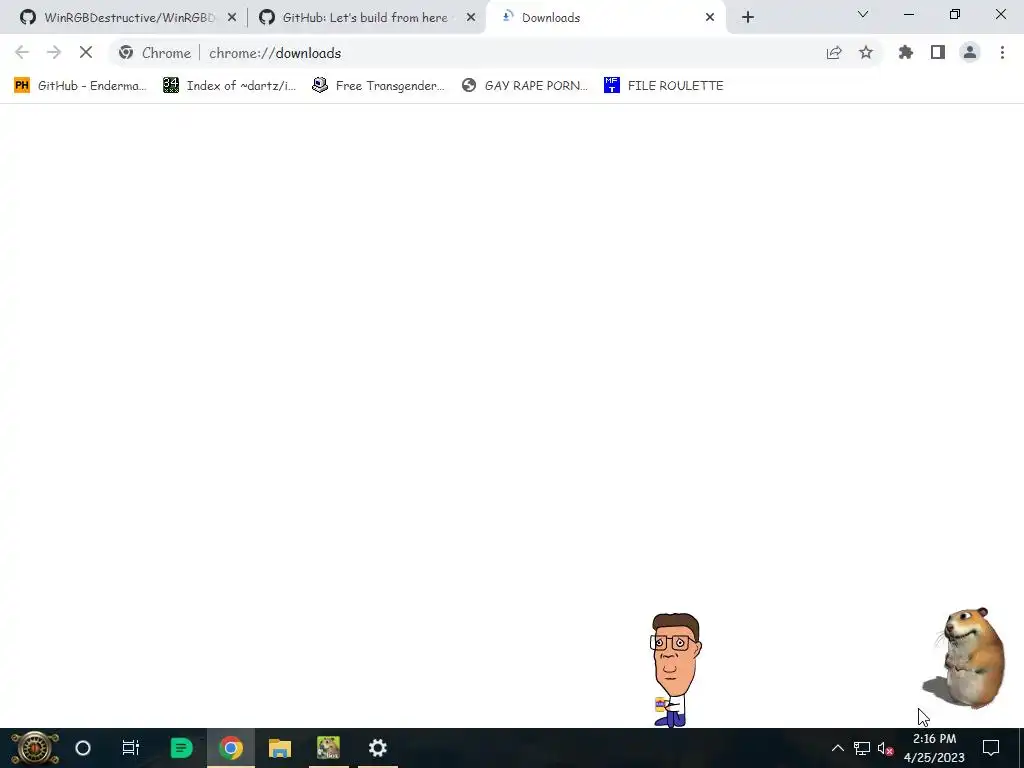The image size is (1024, 768).
Task: Minimize the Chrome window
Action: click(908, 14)
